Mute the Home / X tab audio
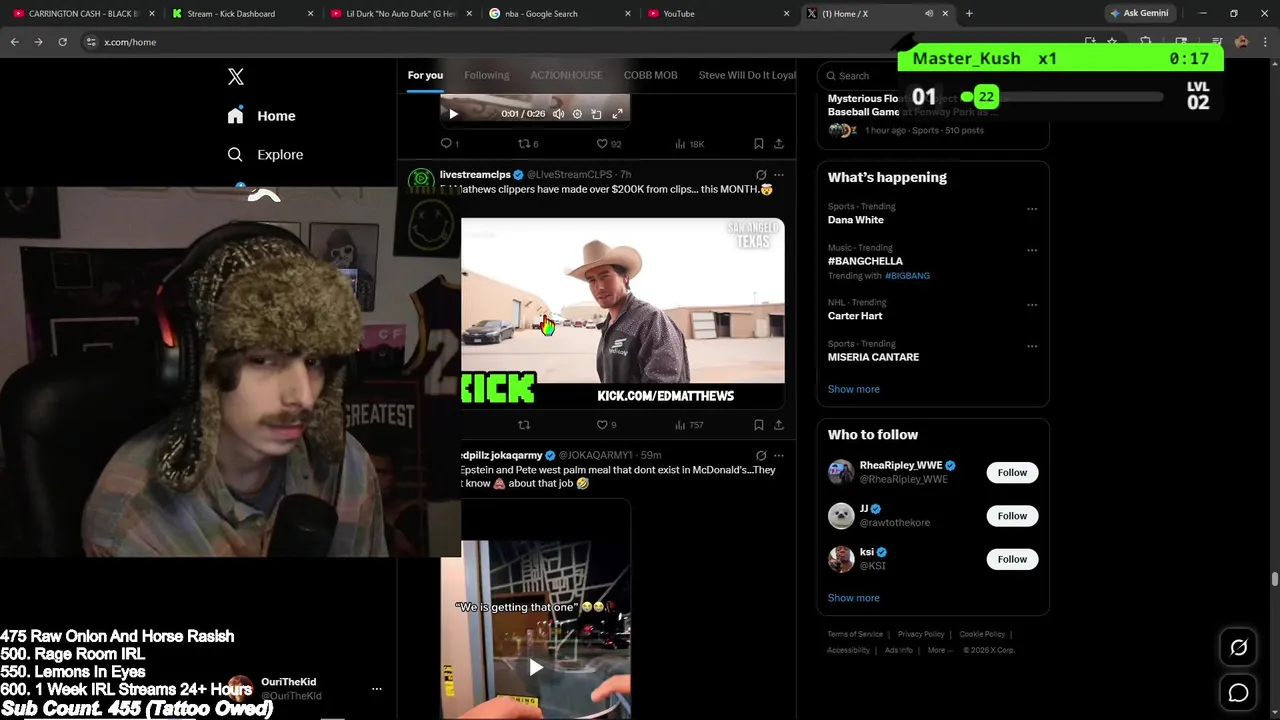 (929, 14)
